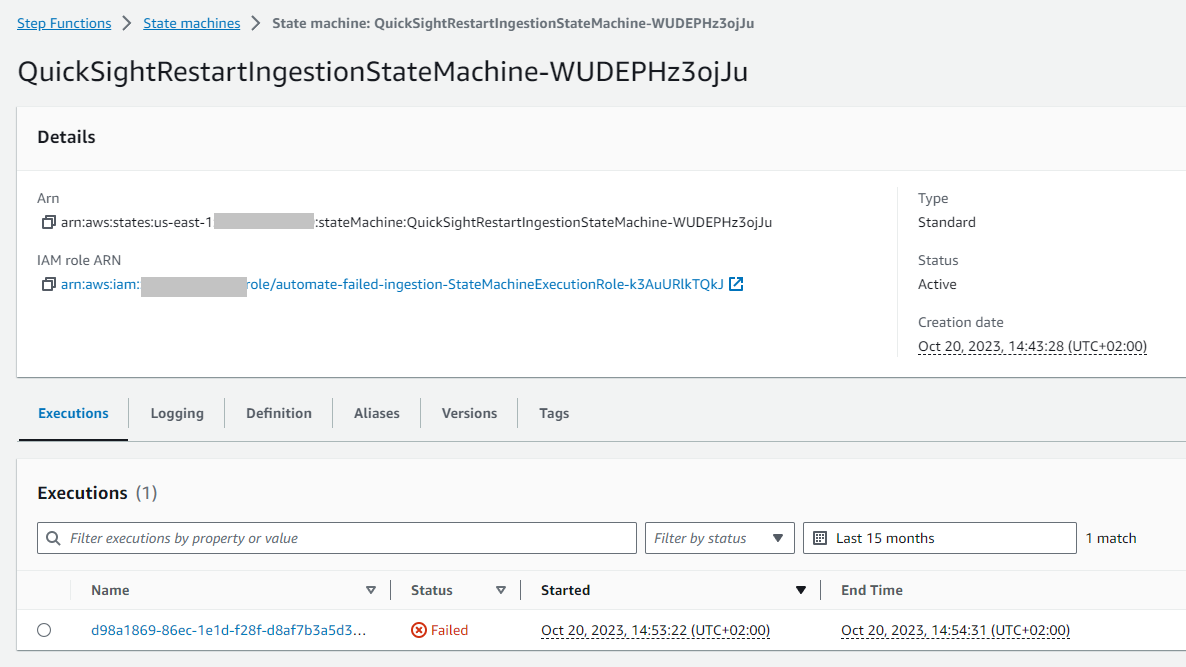The width and height of the screenshot is (1186, 667).
Task: Click the Failed status text
Action: click(449, 630)
